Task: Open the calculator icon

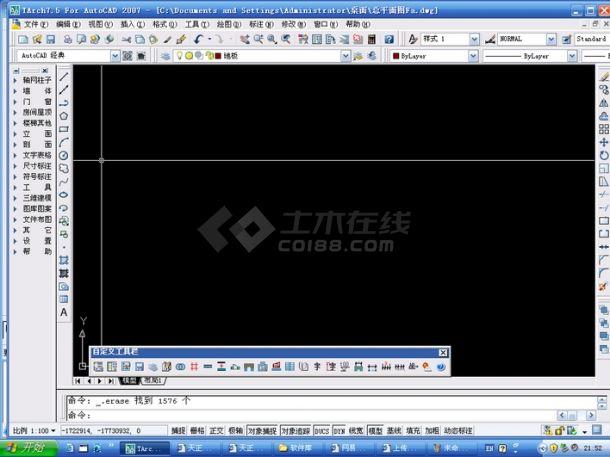Action: (x=372, y=39)
